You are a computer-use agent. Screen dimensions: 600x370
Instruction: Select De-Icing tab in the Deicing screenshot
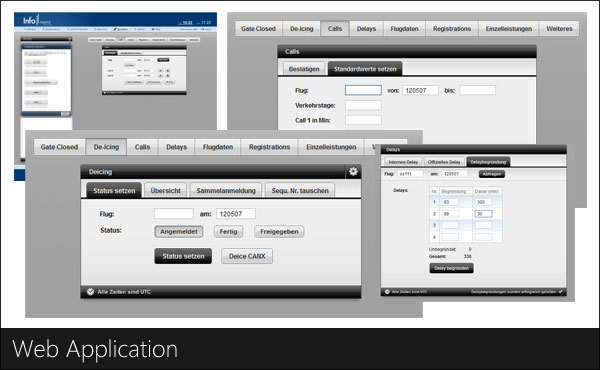[x=106, y=147]
